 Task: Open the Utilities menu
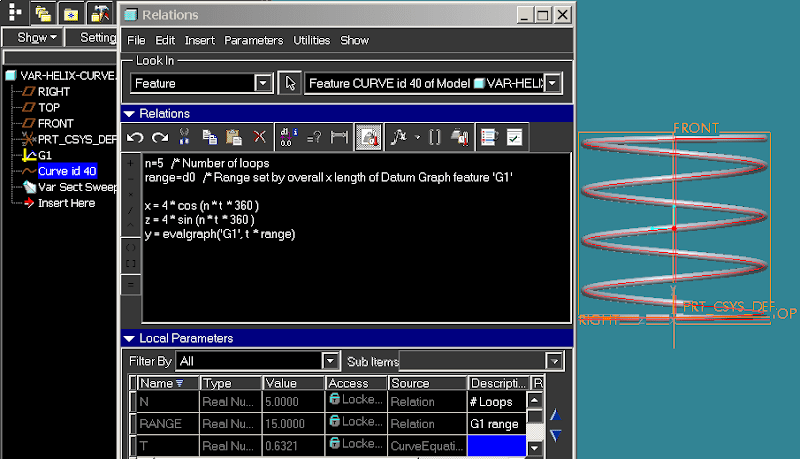(311, 40)
